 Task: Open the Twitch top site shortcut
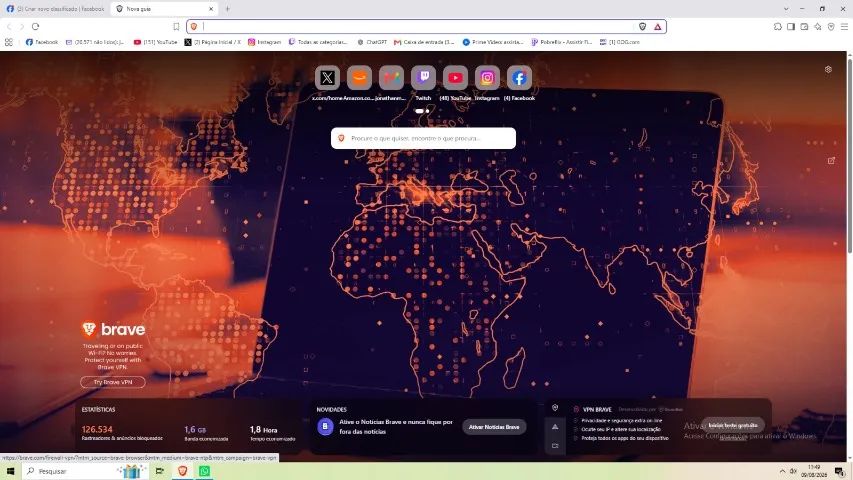423,78
